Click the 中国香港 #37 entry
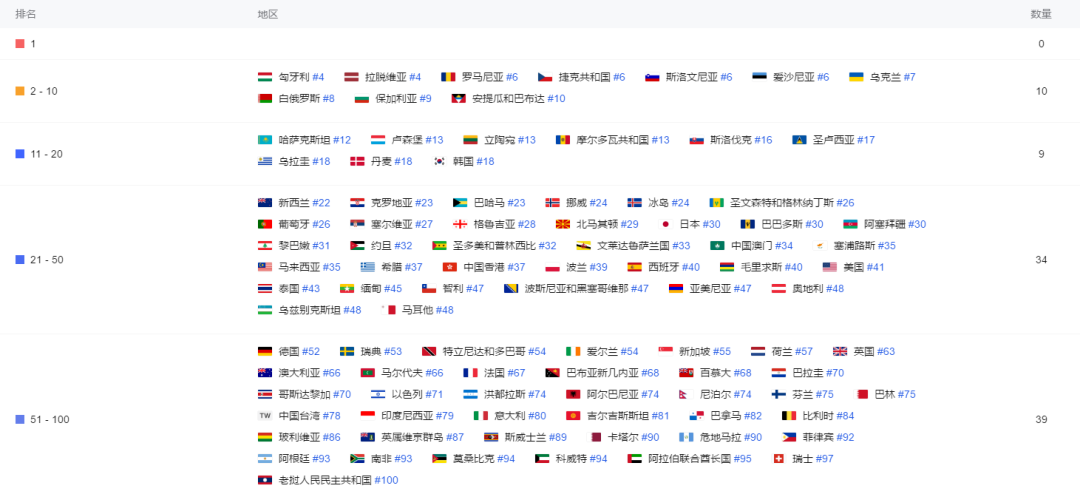The width and height of the screenshot is (1080, 497). coord(484,267)
